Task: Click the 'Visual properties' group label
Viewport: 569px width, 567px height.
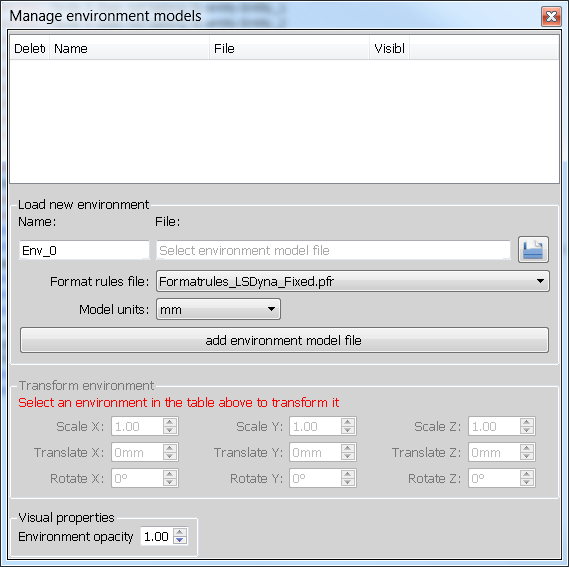Action: pyautogui.click(x=66, y=518)
